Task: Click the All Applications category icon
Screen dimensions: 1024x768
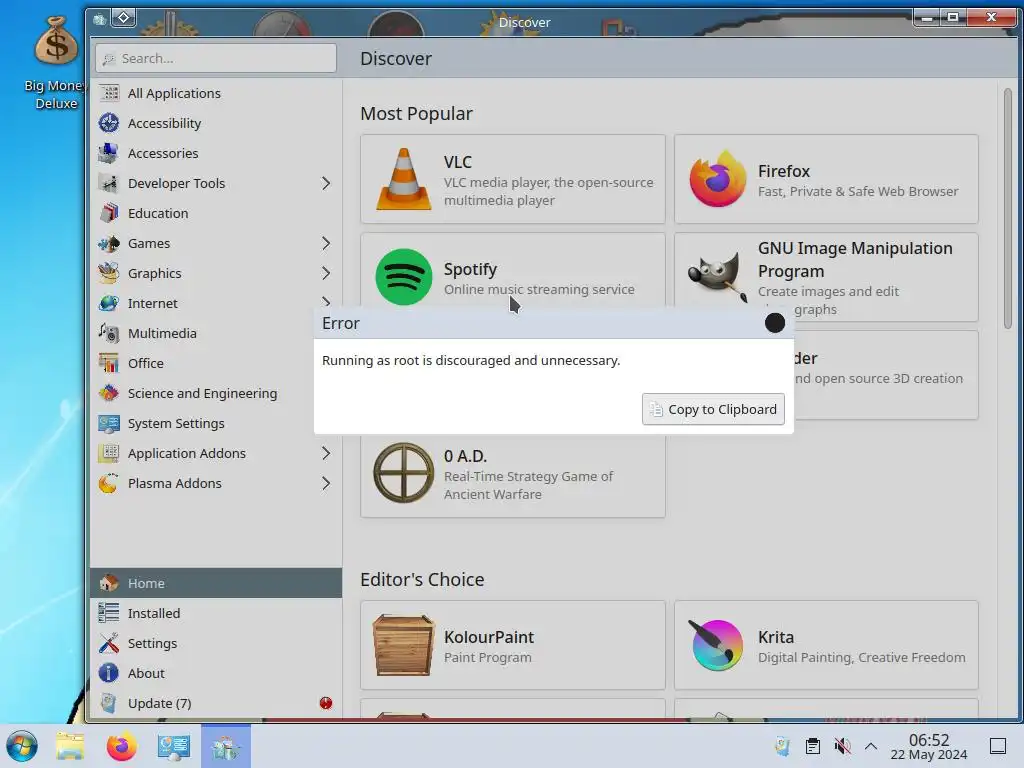Action: click(108, 93)
